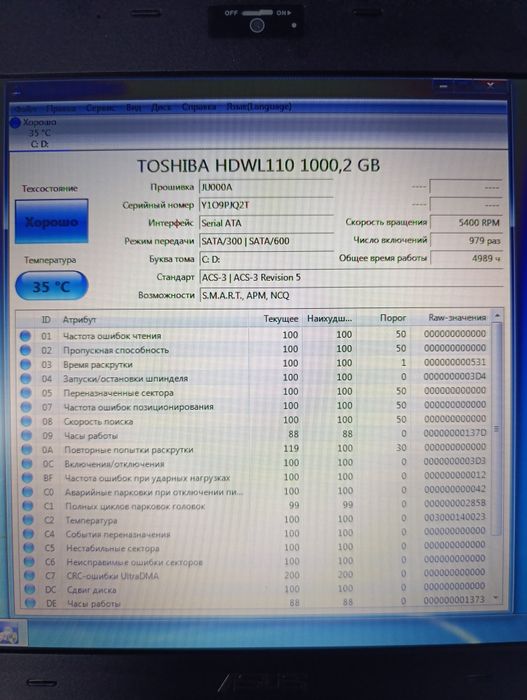Click the TOSHIBA HDWL110 1000,2 GB title
The image size is (527, 700).
coord(258,166)
